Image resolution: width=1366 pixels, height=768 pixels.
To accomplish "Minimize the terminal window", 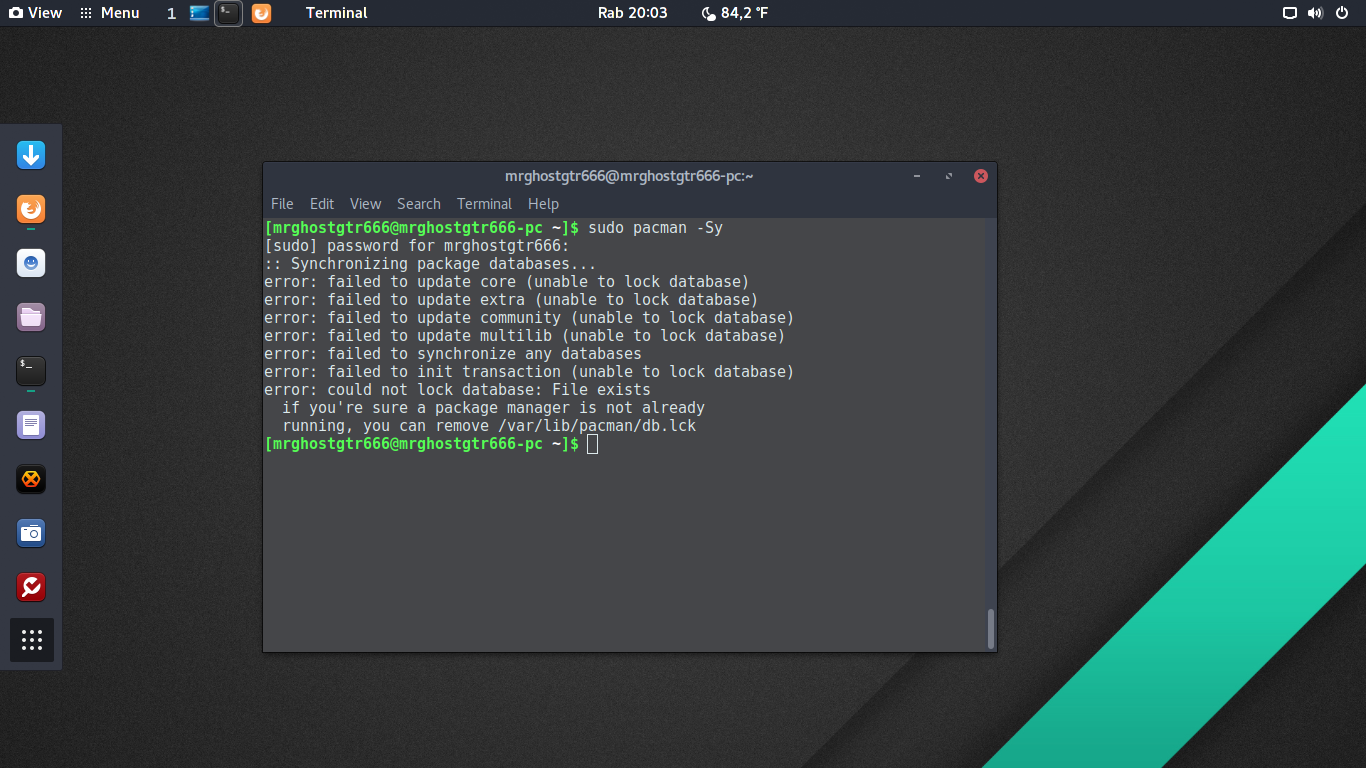I will tap(917, 176).
